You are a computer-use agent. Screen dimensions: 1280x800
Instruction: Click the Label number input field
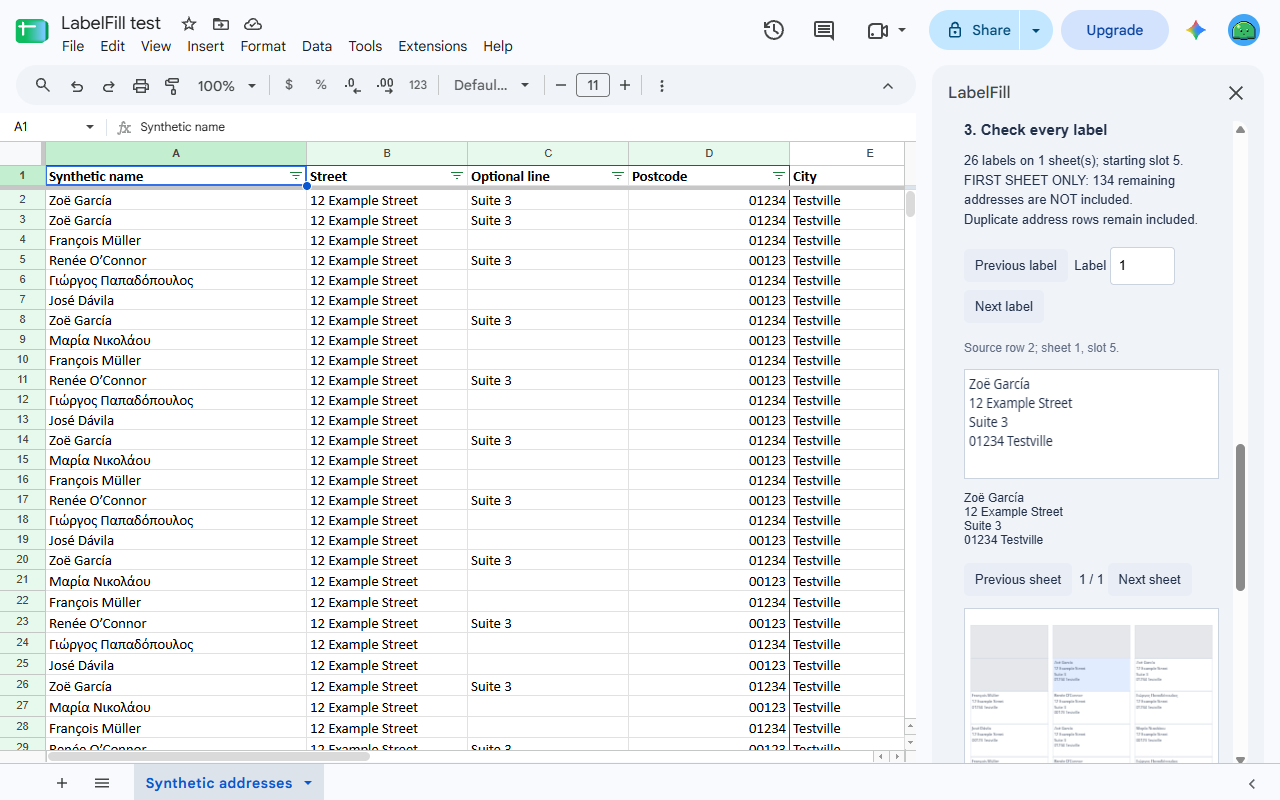click(x=1142, y=266)
